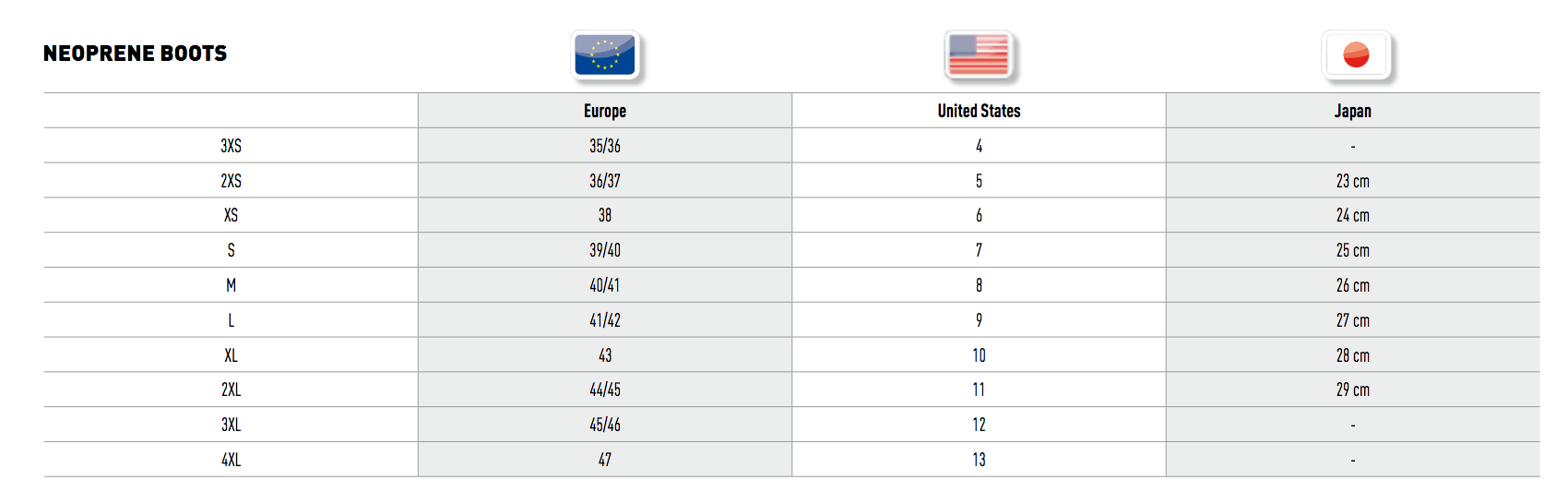Click the European Union flag icon

pyautogui.click(x=605, y=55)
